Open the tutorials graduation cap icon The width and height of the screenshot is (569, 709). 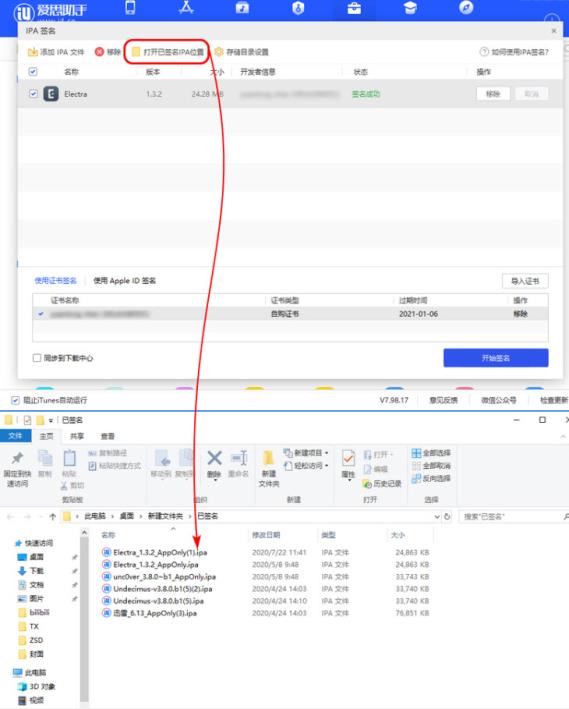pos(410,8)
